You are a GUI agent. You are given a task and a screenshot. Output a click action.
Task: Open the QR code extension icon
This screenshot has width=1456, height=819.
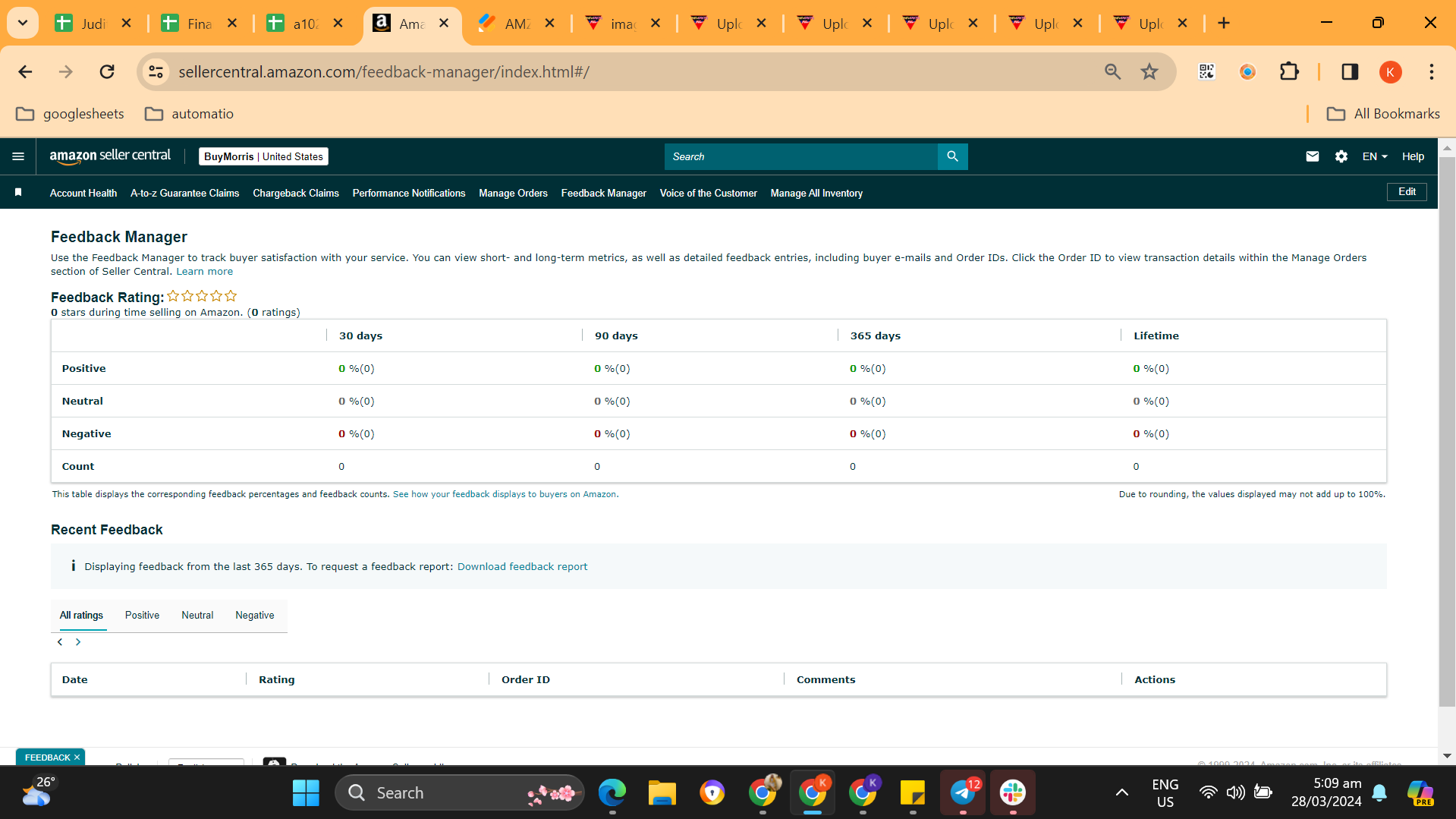(1206, 71)
